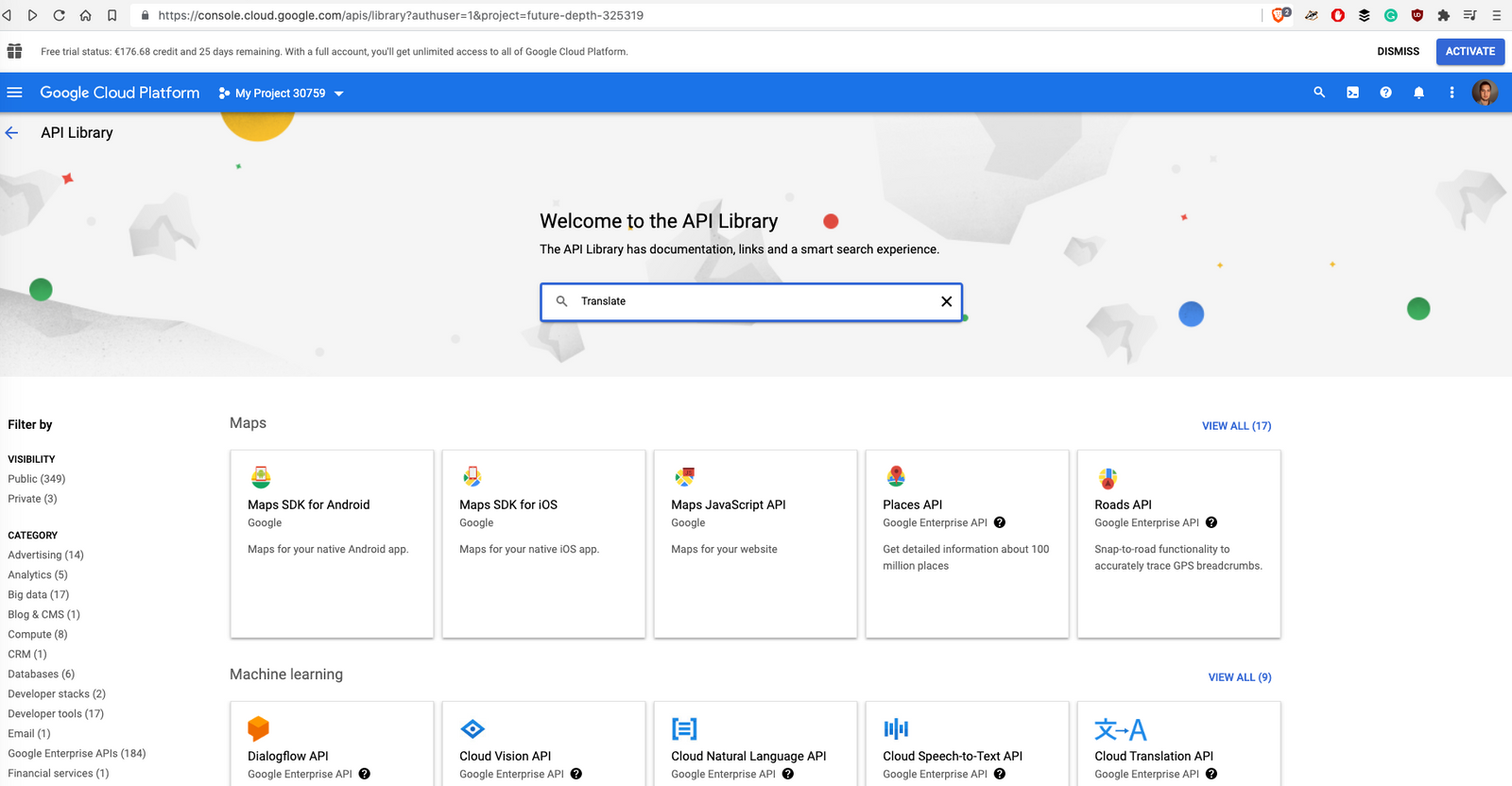Filter by Public visibility
This screenshot has width=1512, height=786.
pyautogui.click(x=37, y=479)
